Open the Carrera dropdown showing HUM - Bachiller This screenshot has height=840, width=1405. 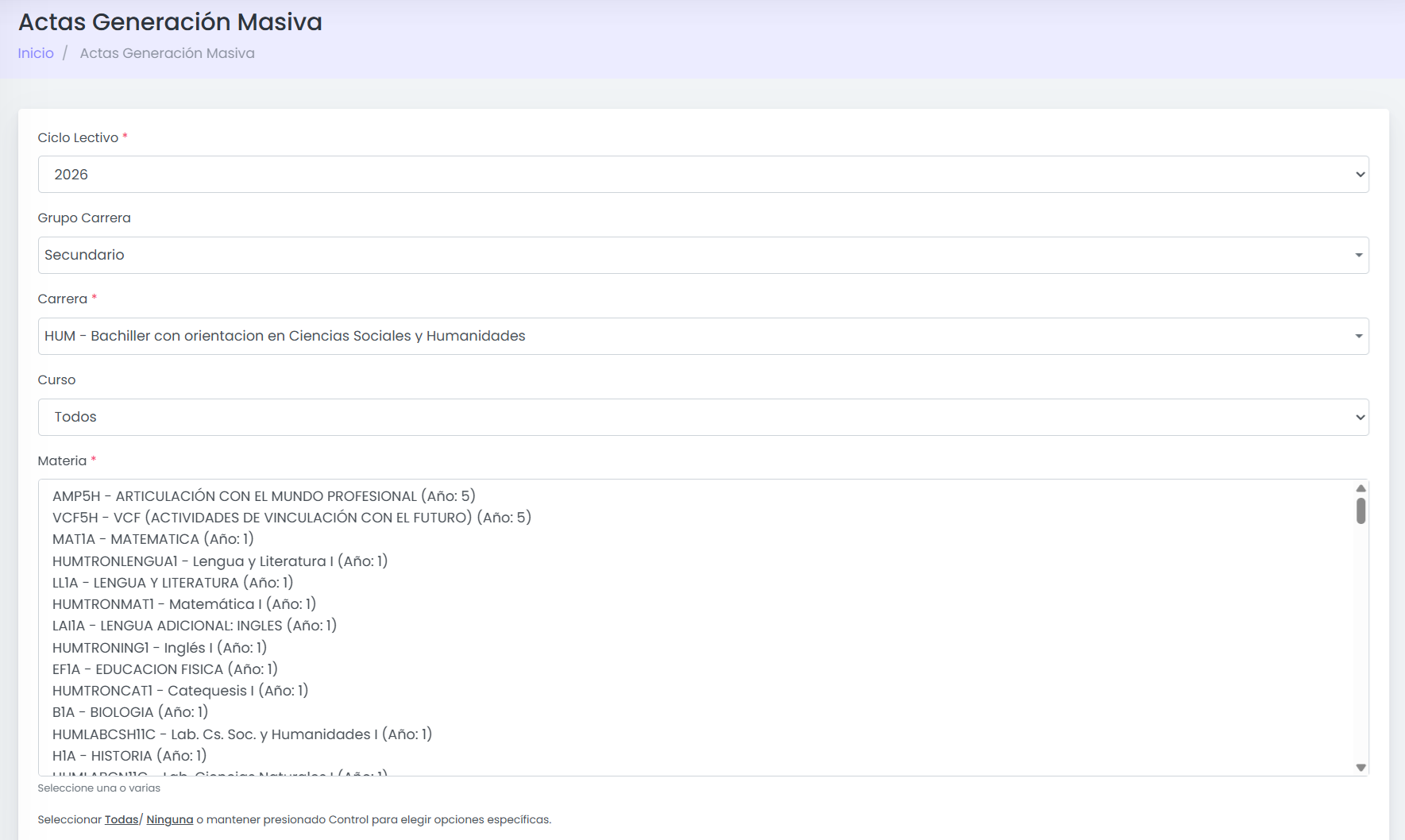pyautogui.click(x=703, y=336)
